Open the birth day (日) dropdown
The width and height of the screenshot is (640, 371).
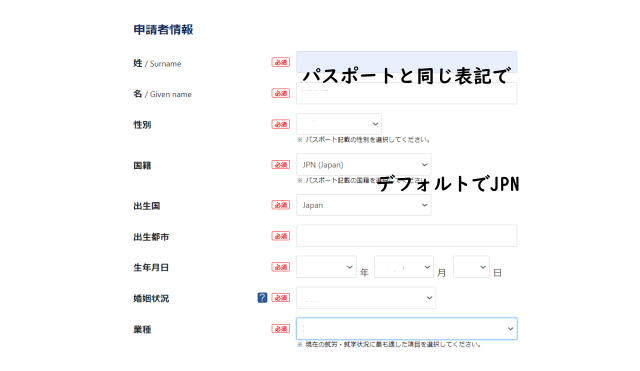(471, 267)
